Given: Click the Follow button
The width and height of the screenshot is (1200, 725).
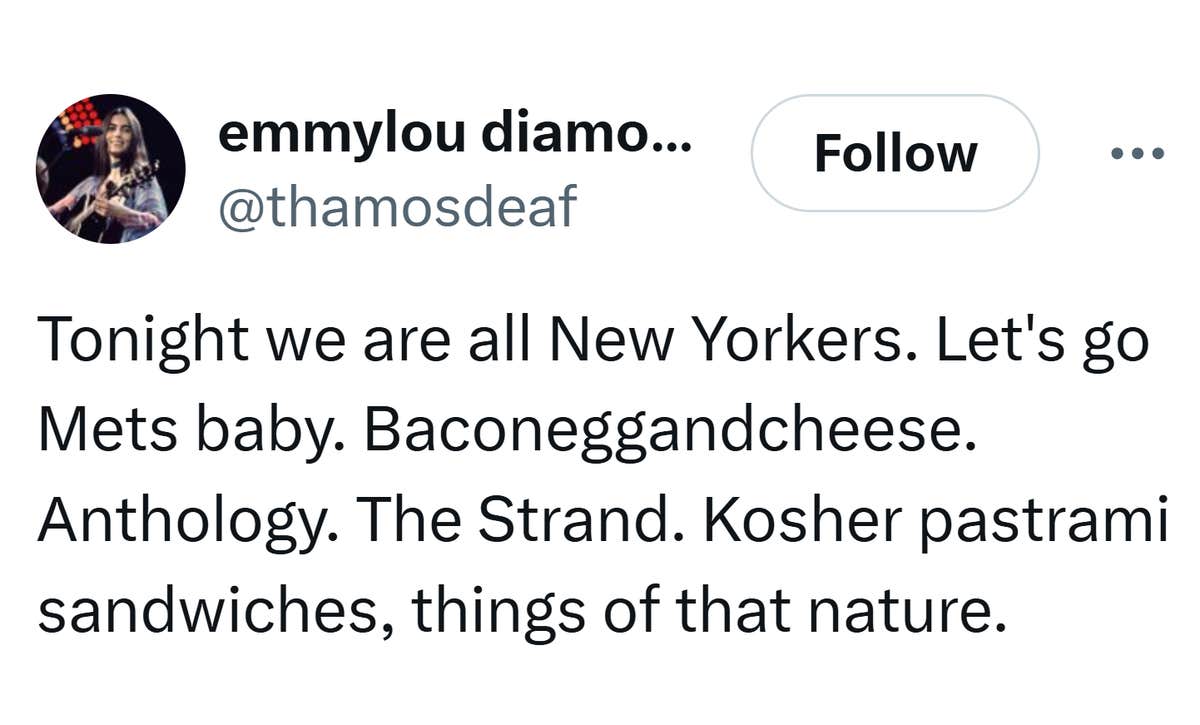Looking at the screenshot, I should click(x=895, y=153).
